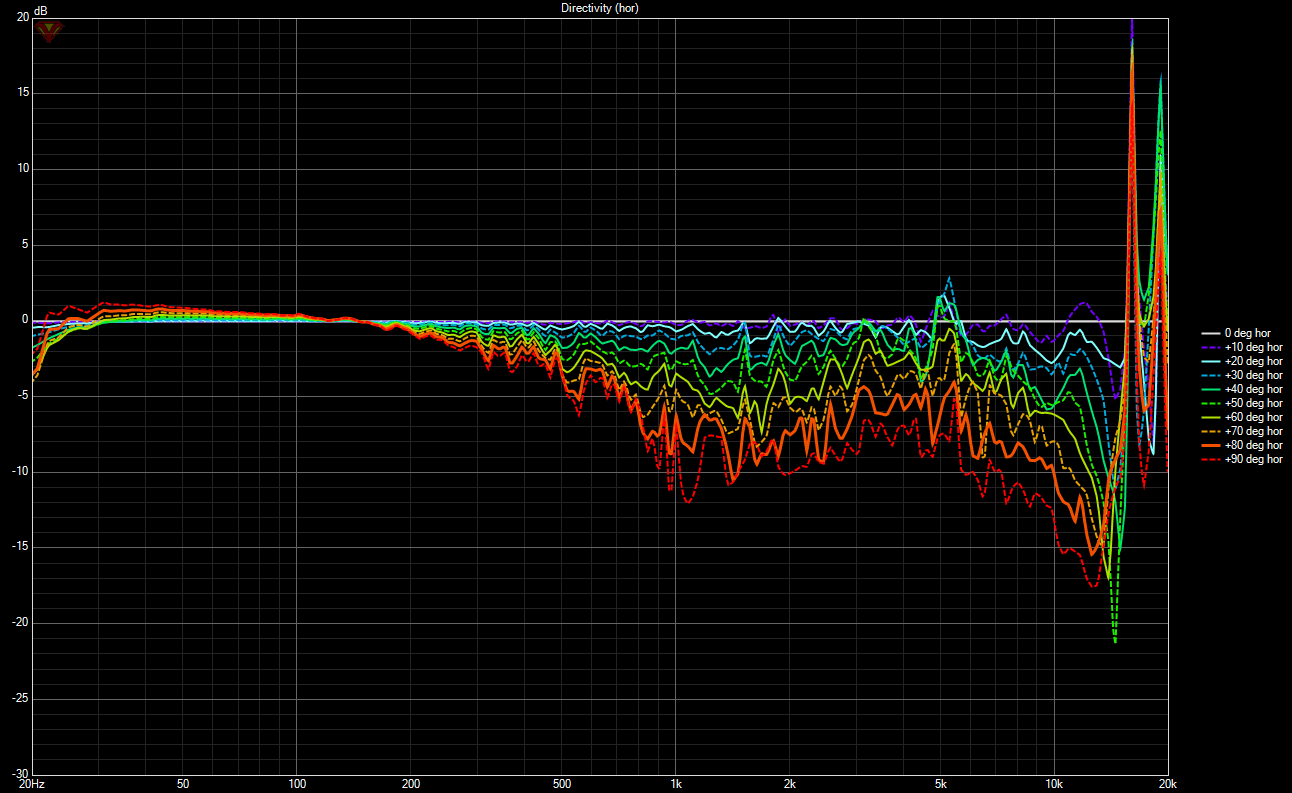Click the "1k" frequency axis label
This screenshot has width=1292, height=793.
tap(676, 783)
